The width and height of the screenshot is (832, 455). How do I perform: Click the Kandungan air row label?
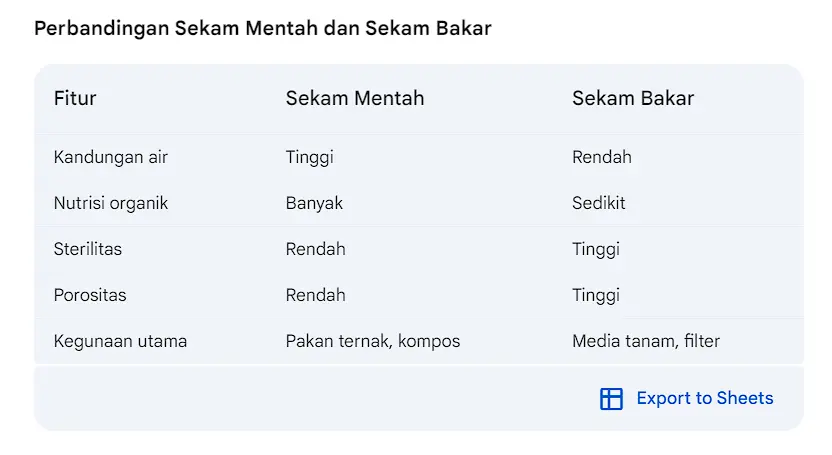[111, 158]
